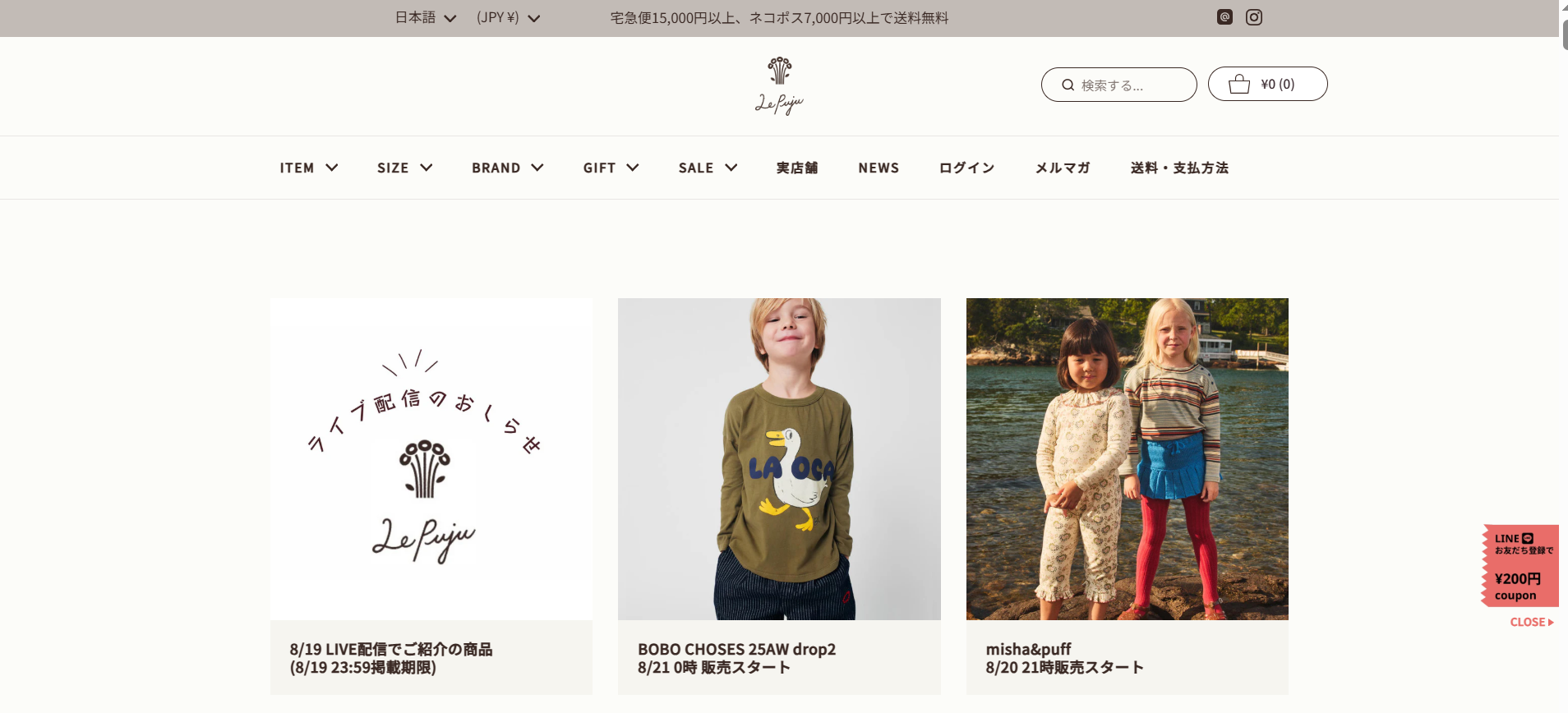
Task: Focus the 検索する search field
Action: click(x=1118, y=85)
